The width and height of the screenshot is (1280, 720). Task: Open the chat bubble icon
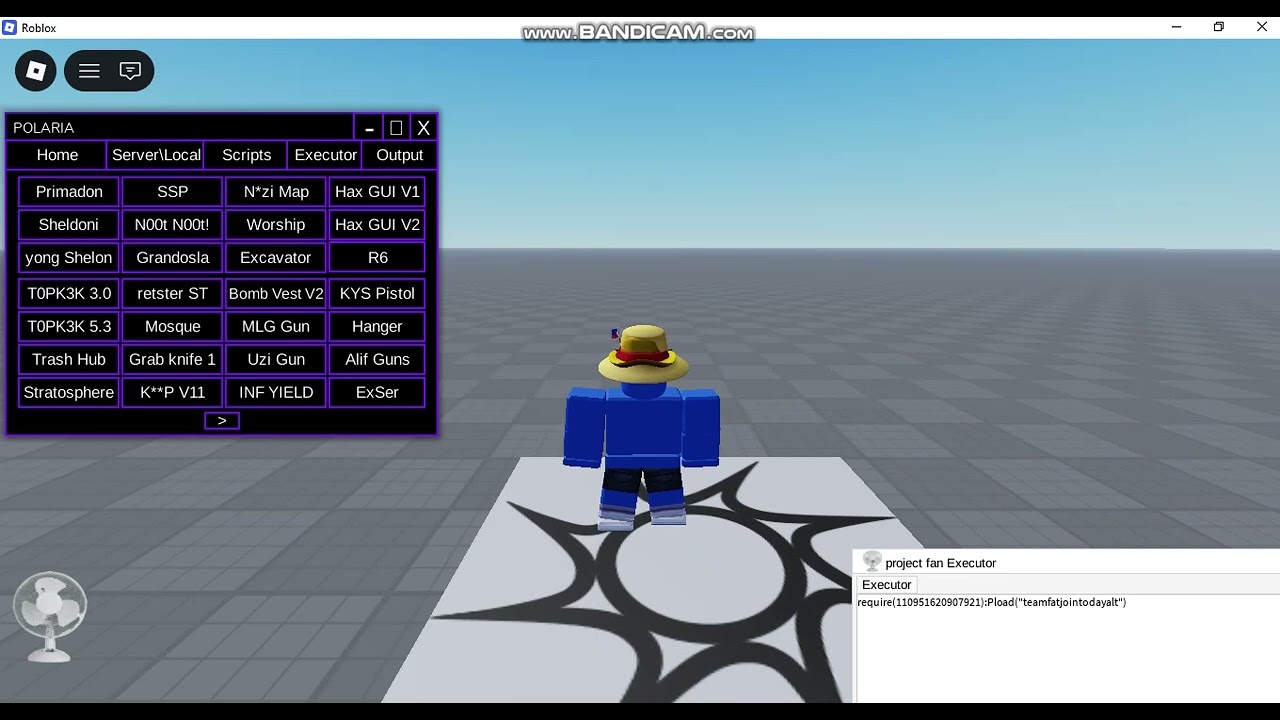[x=130, y=71]
